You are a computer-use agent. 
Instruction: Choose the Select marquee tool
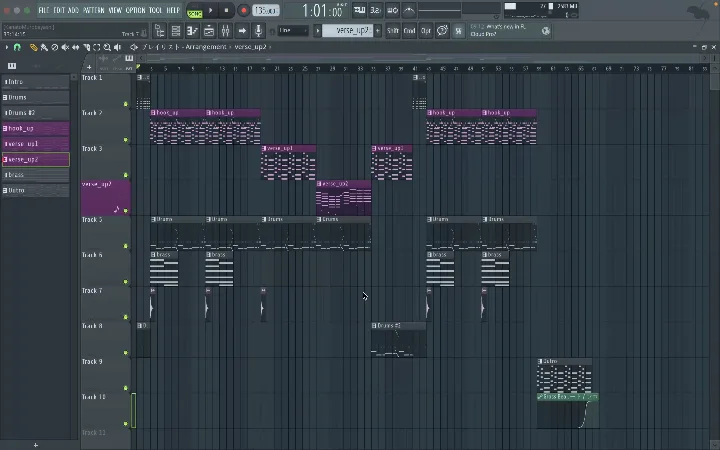pyautogui.click(x=97, y=47)
